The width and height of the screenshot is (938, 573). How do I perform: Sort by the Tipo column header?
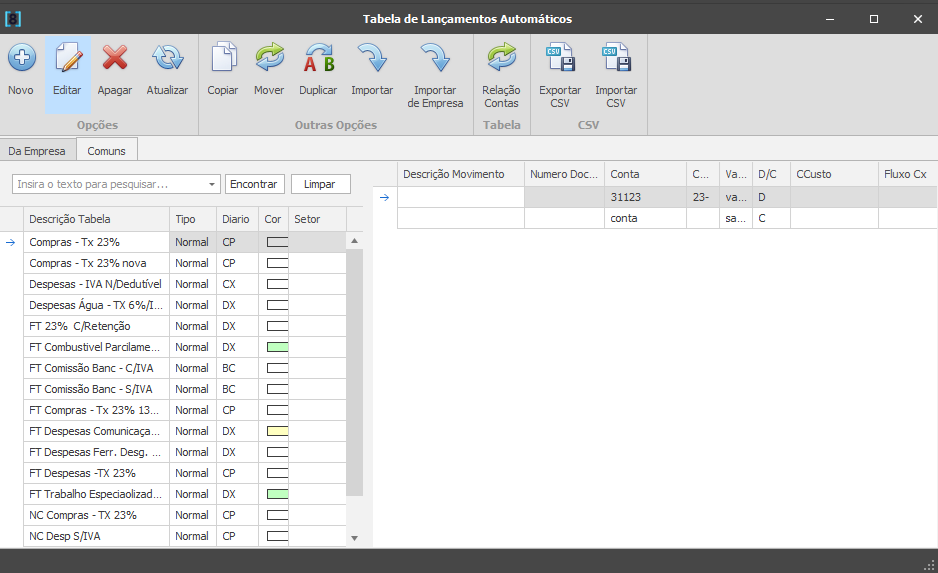[x=193, y=219]
